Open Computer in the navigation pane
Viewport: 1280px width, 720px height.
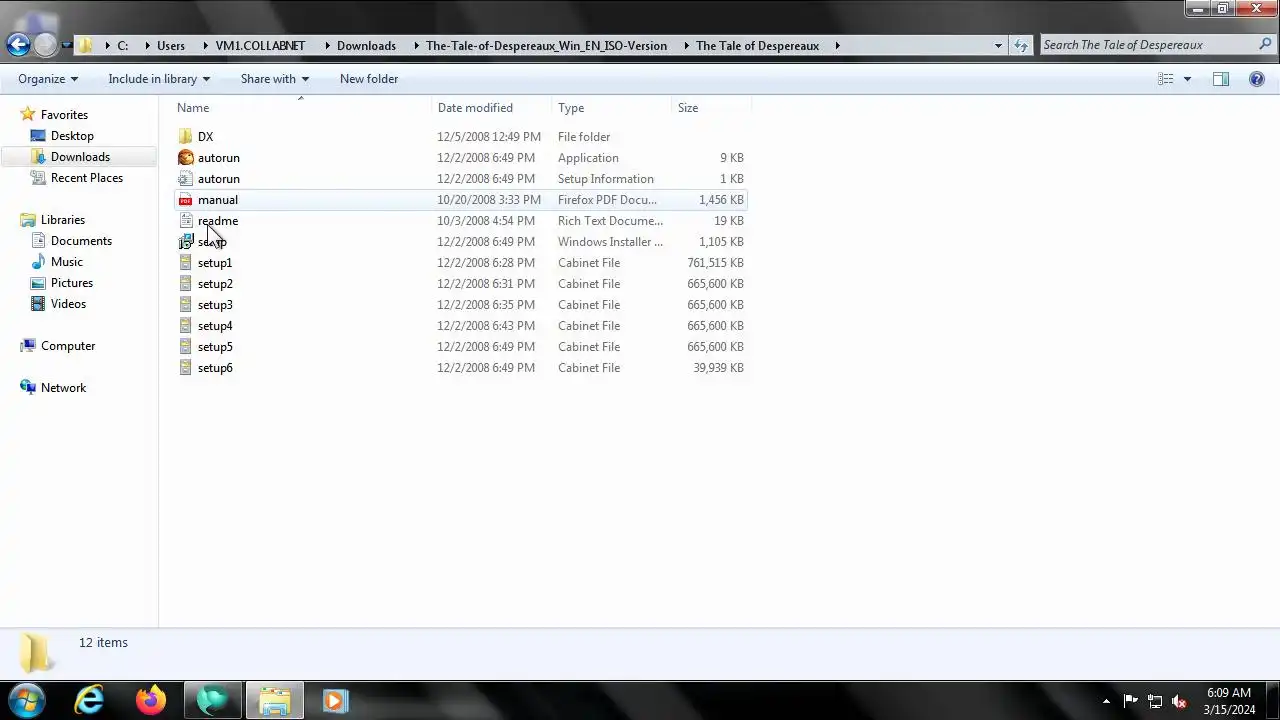[68, 346]
